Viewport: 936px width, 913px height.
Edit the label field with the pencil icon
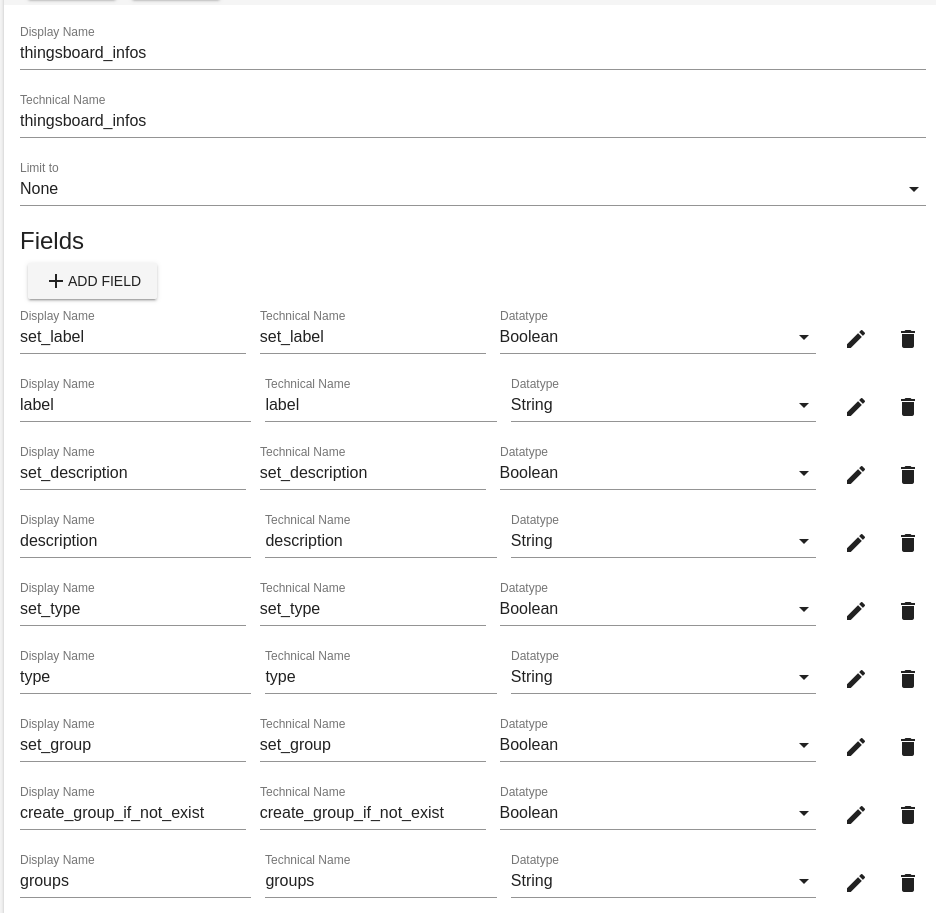(x=856, y=407)
